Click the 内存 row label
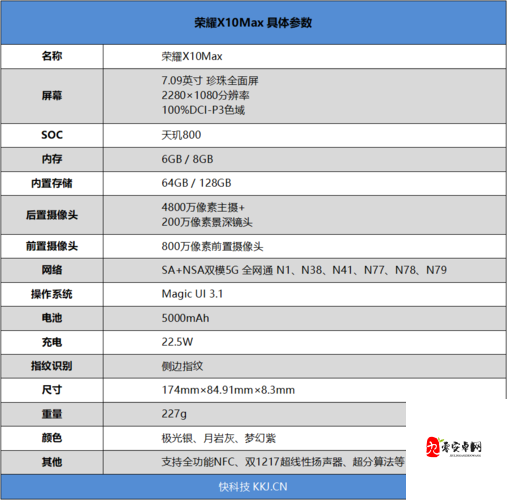Screen dimensions: 507x500 [x=52, y=159]
